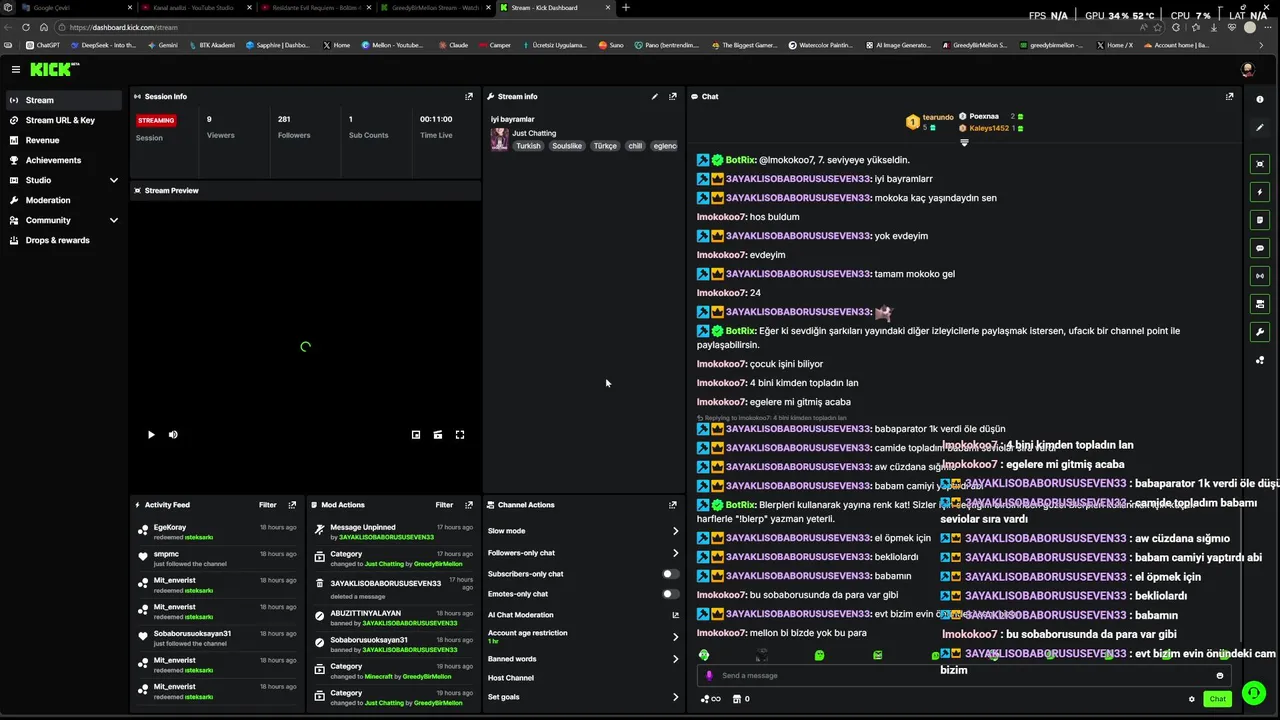1280x720 pixels.
Task: Open Followers-only chat options
Action: tap(583, 553)
